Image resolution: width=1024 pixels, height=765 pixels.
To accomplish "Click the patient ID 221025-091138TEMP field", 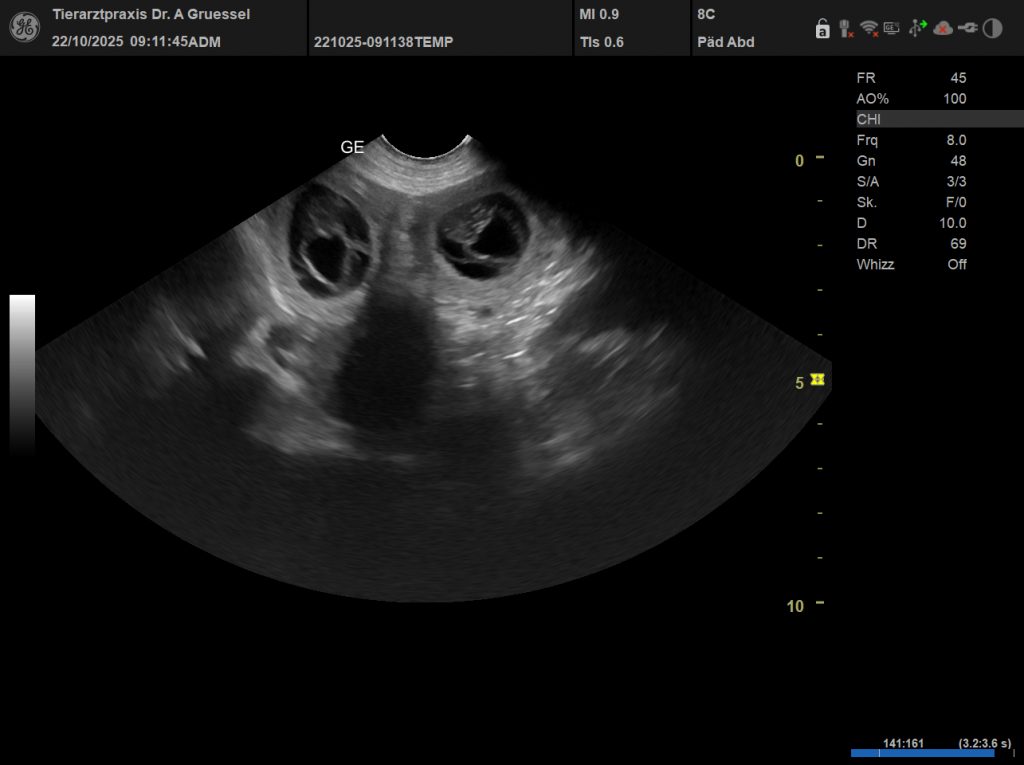I will pyautogui.click(x=383, y=42).
